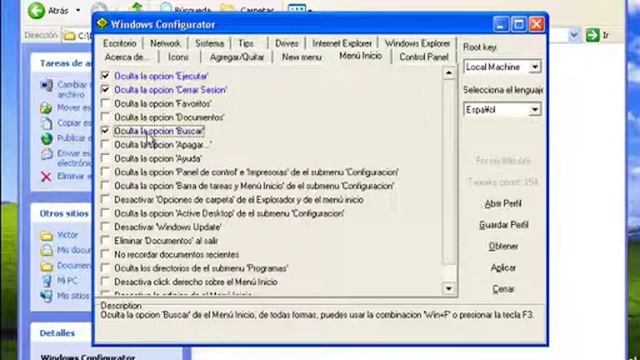The image size is (640, 360).
Task: Open the Atrás history dropdown arrow
Action: click(x=78, y=11)
